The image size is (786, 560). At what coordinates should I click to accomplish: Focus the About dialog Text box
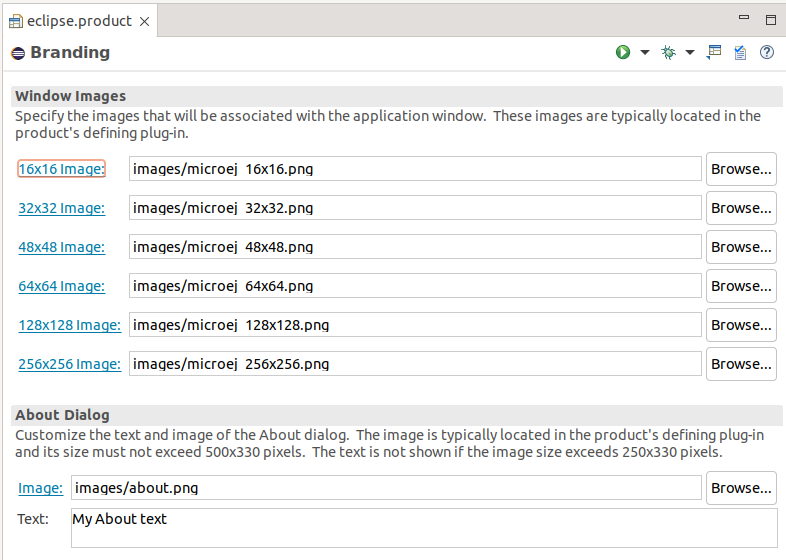[423, 528]
